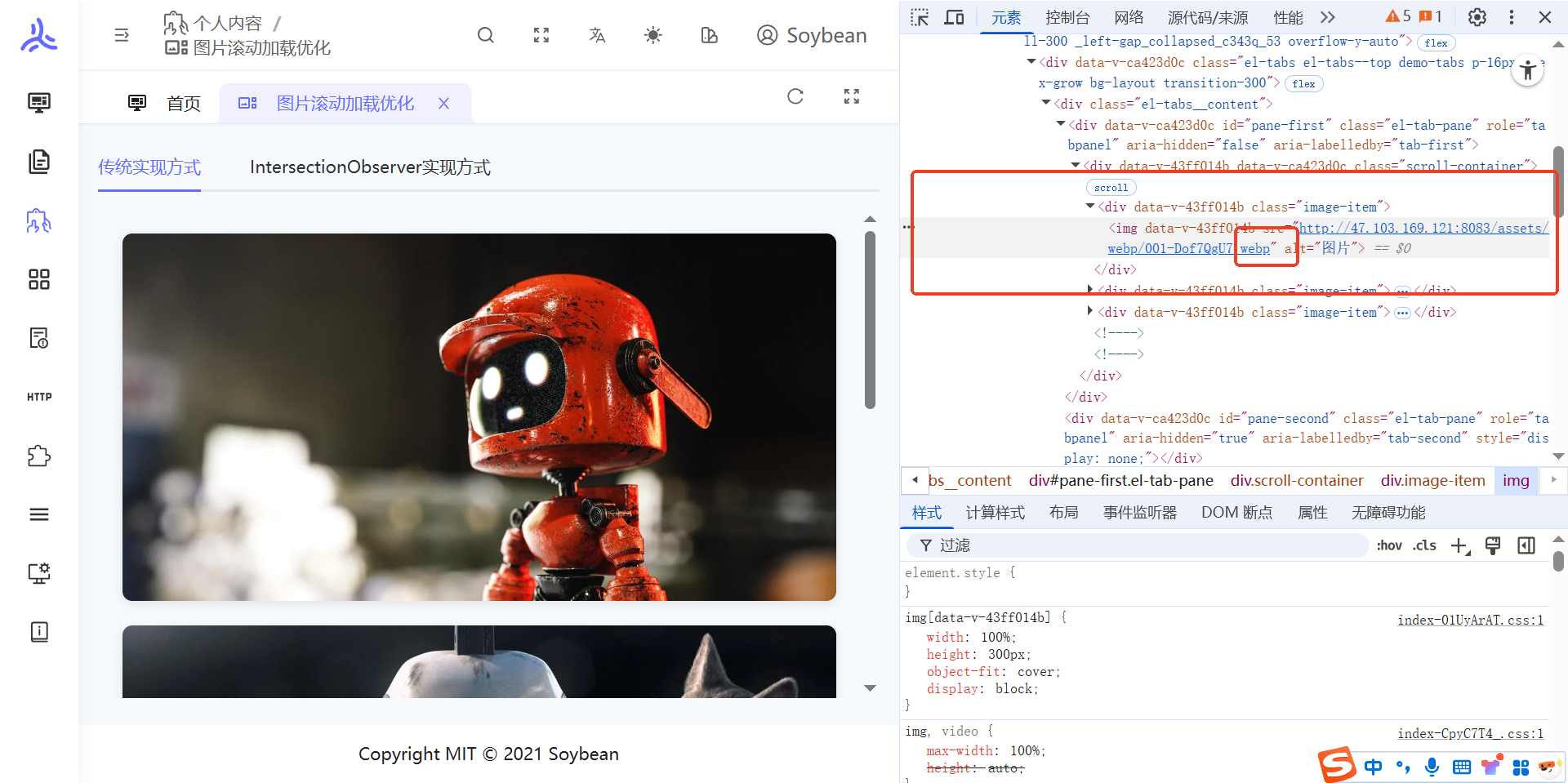Open the IntersectionObserver实现方式 tab
1568x783 pixels.
tap(370, 167)
